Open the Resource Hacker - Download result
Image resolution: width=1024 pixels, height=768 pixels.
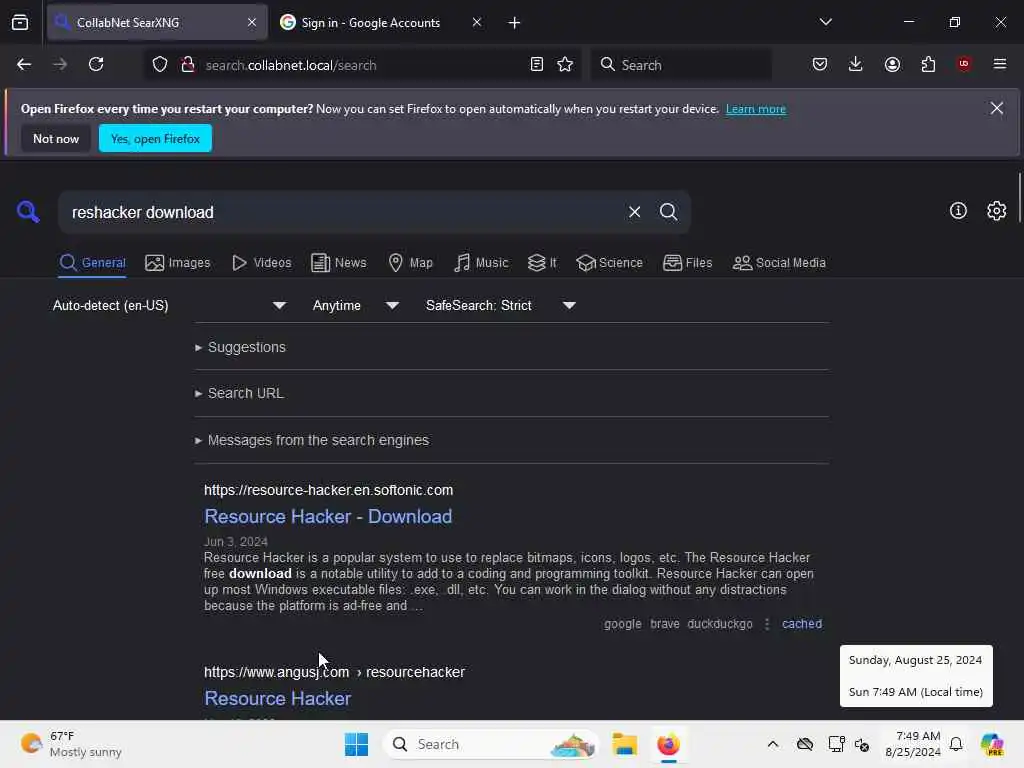pyautogui.click(x=328, y=517)
